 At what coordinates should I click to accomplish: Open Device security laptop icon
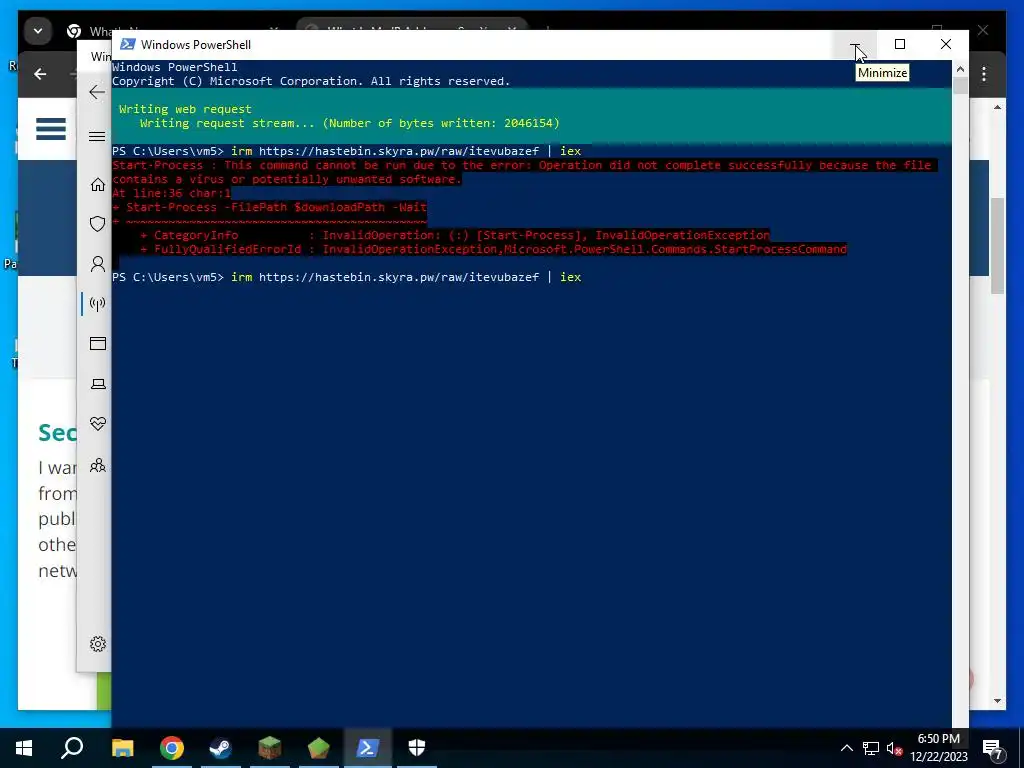97,384
